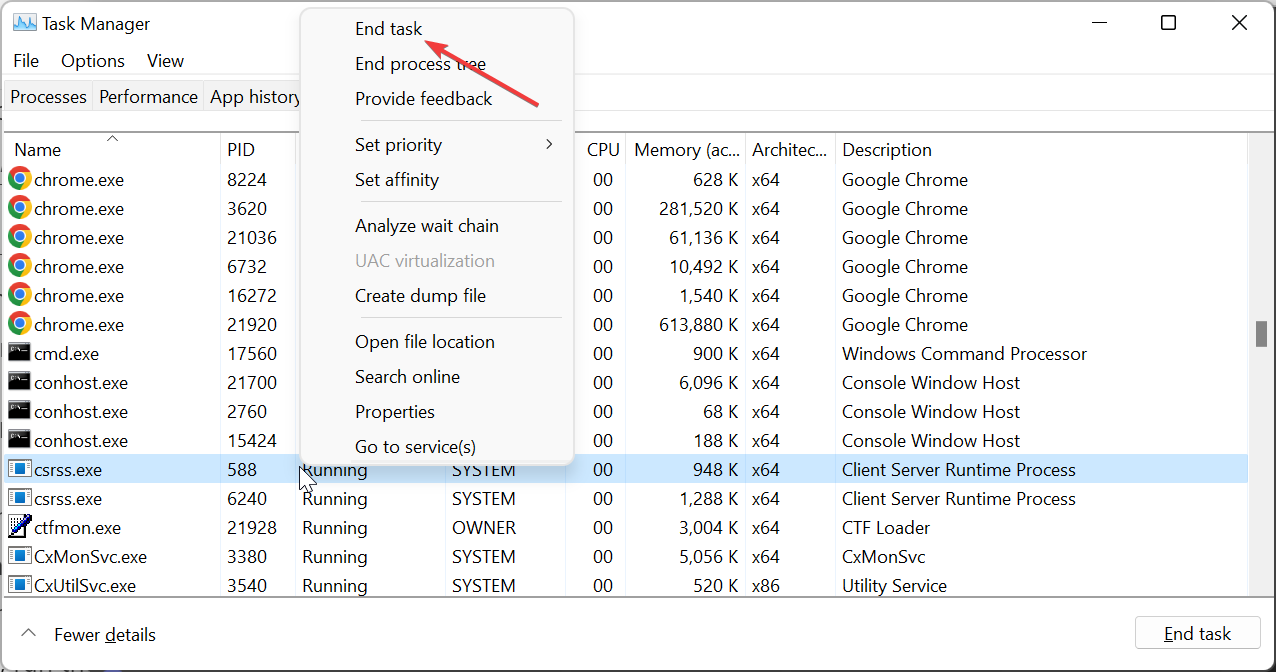Click the End task button at bottom
1276x672 pixels.
tap(1198, 634)
